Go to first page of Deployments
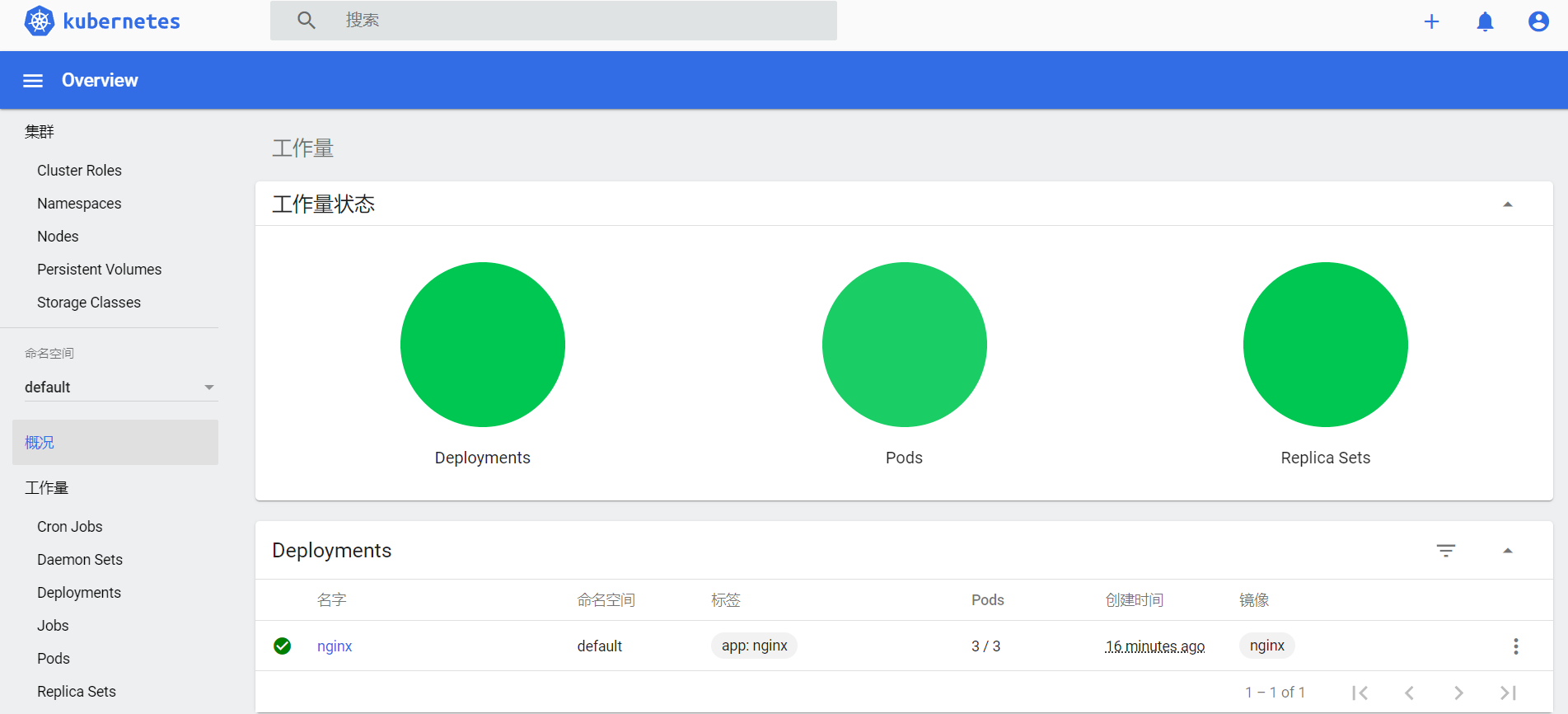This screenshot has width=1568, height=714. [1360, 693]
